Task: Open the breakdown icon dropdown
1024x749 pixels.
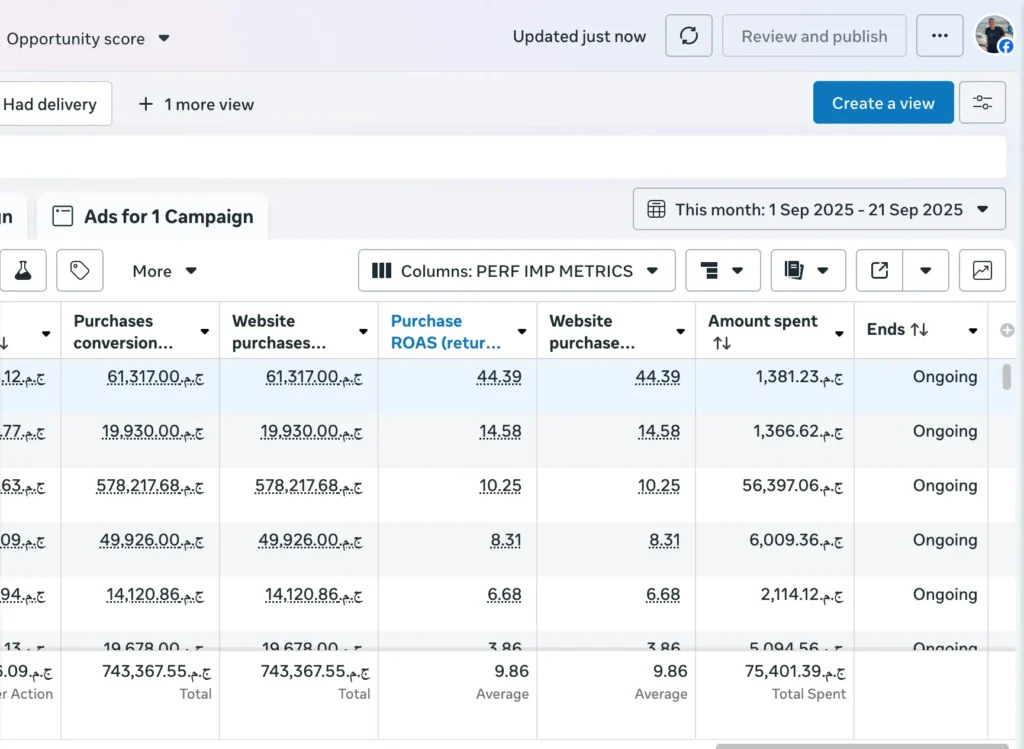Action: pyautogui.click(x=722, y=271)
